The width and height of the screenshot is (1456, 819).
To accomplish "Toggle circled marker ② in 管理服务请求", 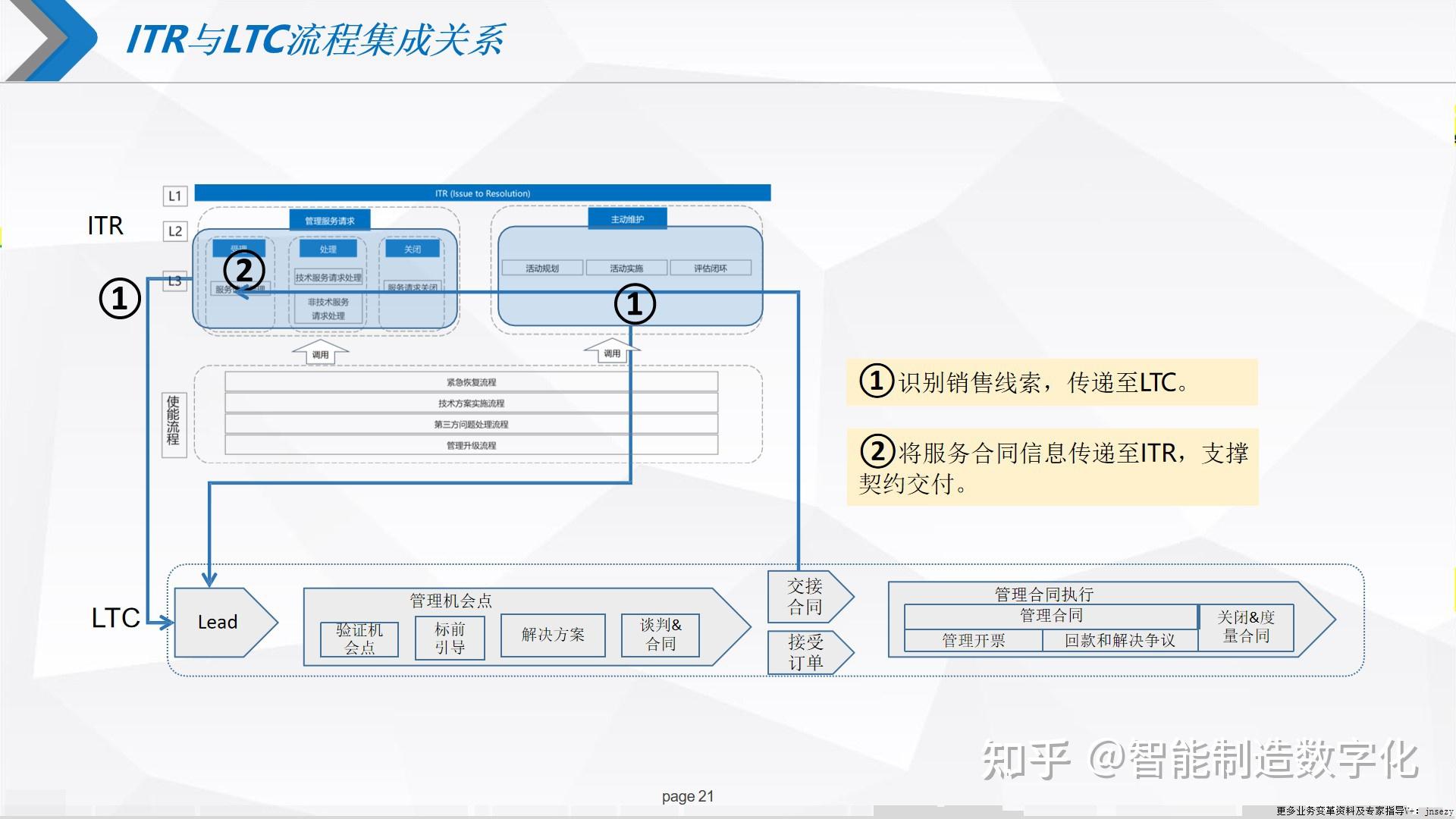I will tap(244, 271).
